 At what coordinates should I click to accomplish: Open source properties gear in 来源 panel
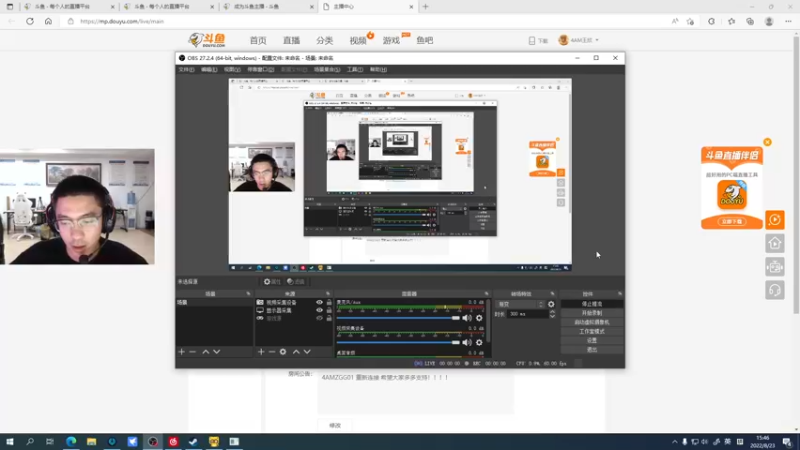click(283, 352)
